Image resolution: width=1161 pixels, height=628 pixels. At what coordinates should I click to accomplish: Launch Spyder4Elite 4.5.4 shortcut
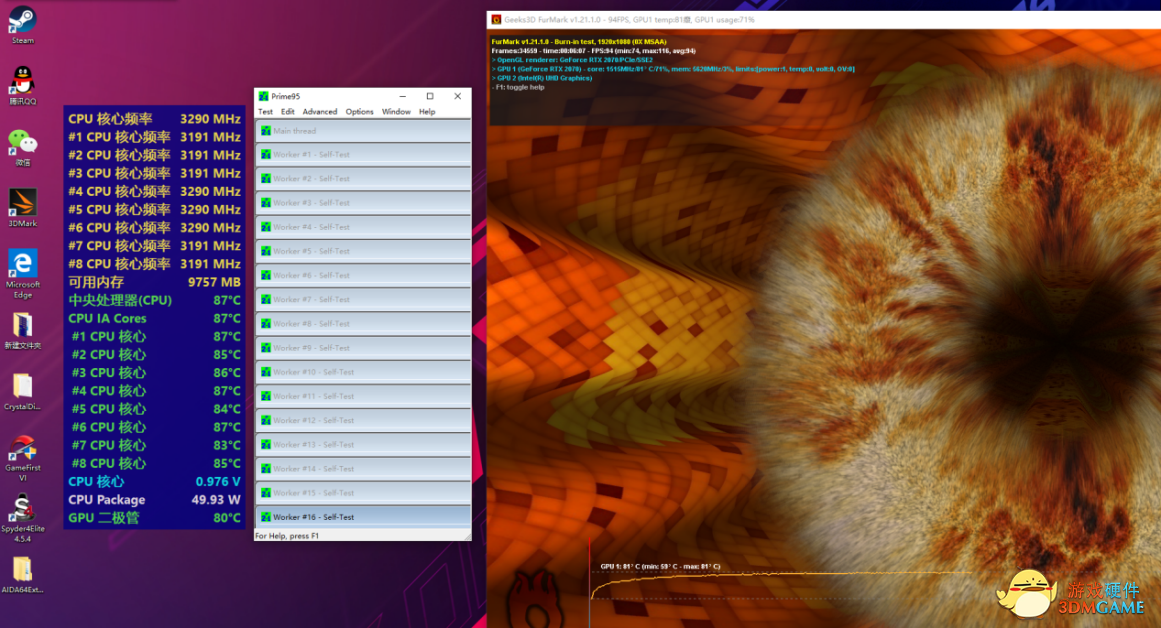pos(22,518)
